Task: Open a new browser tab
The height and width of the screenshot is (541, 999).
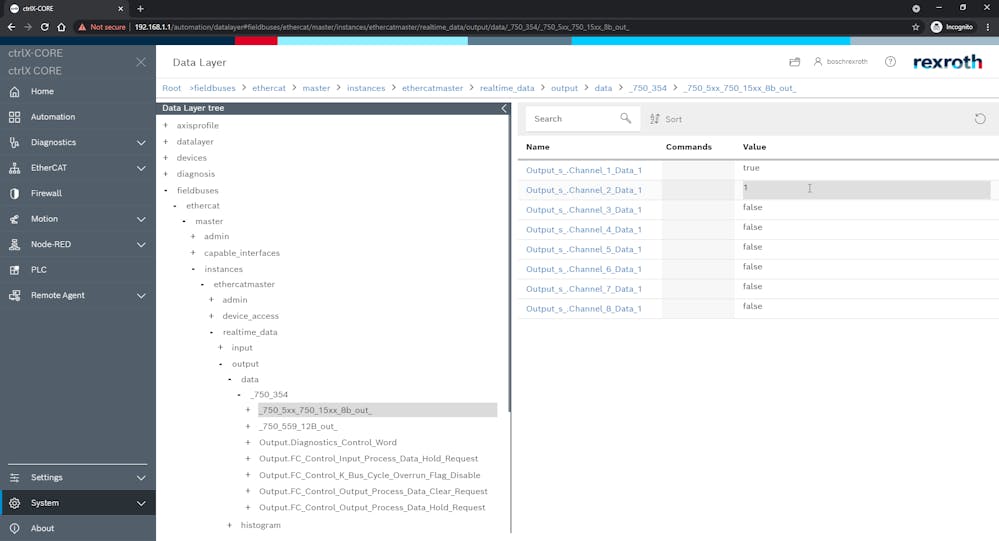Action: [140, 8]
